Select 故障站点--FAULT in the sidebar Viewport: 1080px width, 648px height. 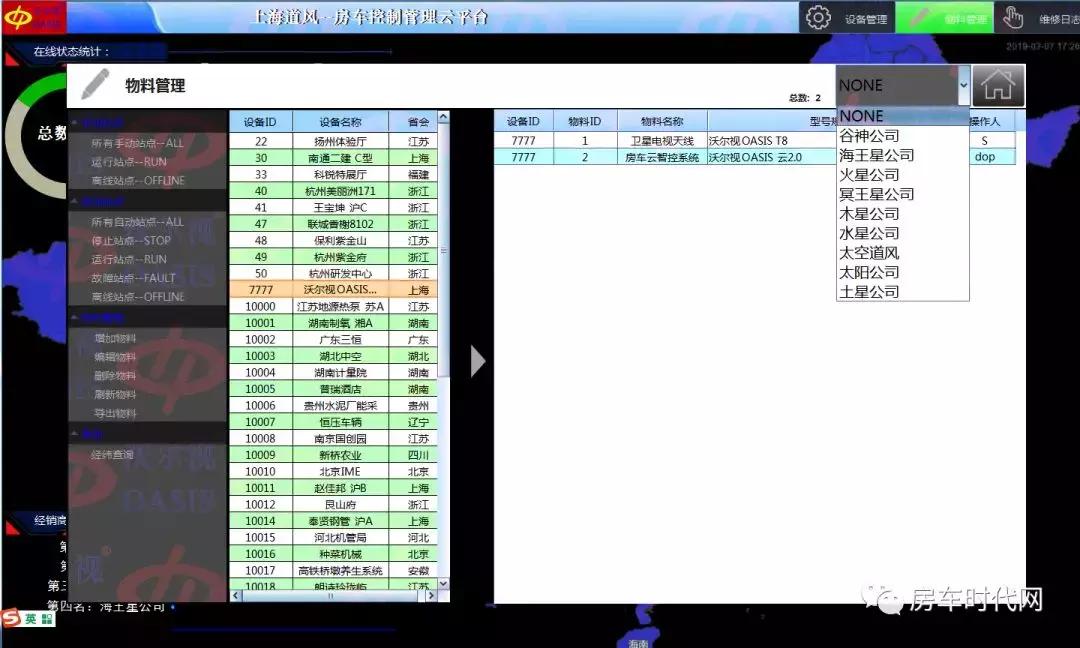pyautogui.click(x=133, y=278)
